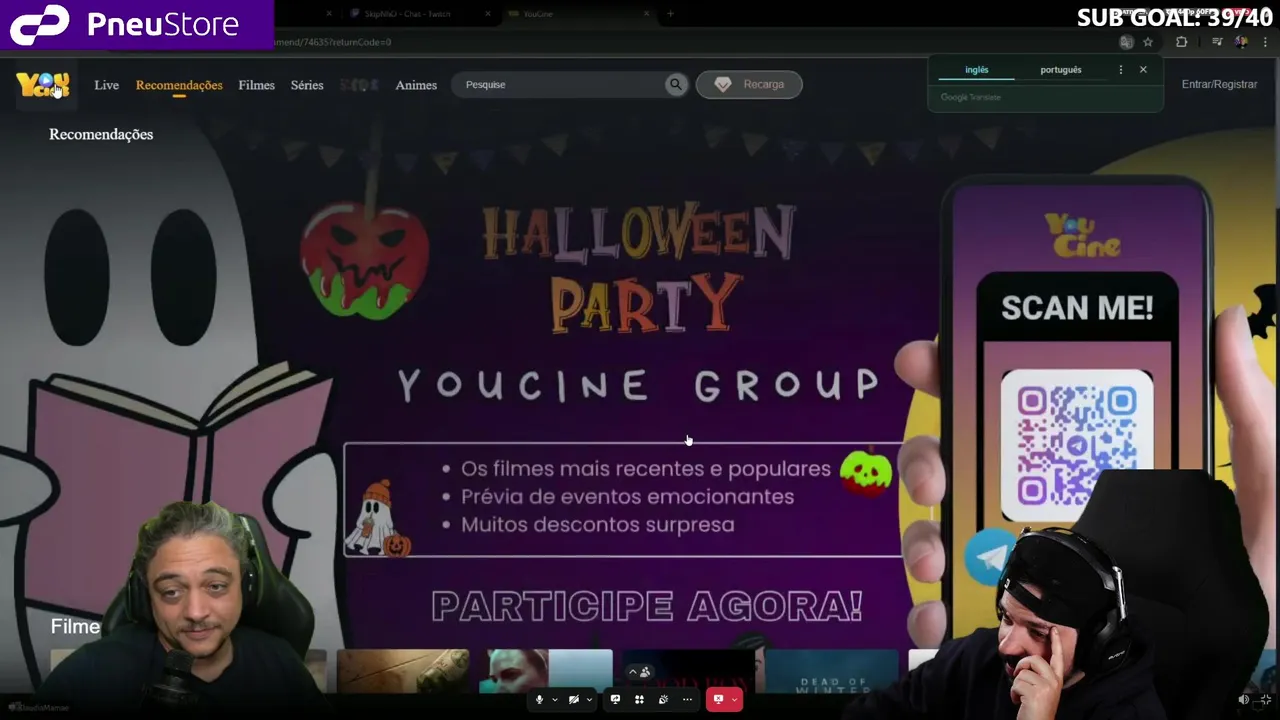This screenshot has height=720, width=1280.
Task: Click the Entrar/Registrar login link
Action: click(1219, 85)
